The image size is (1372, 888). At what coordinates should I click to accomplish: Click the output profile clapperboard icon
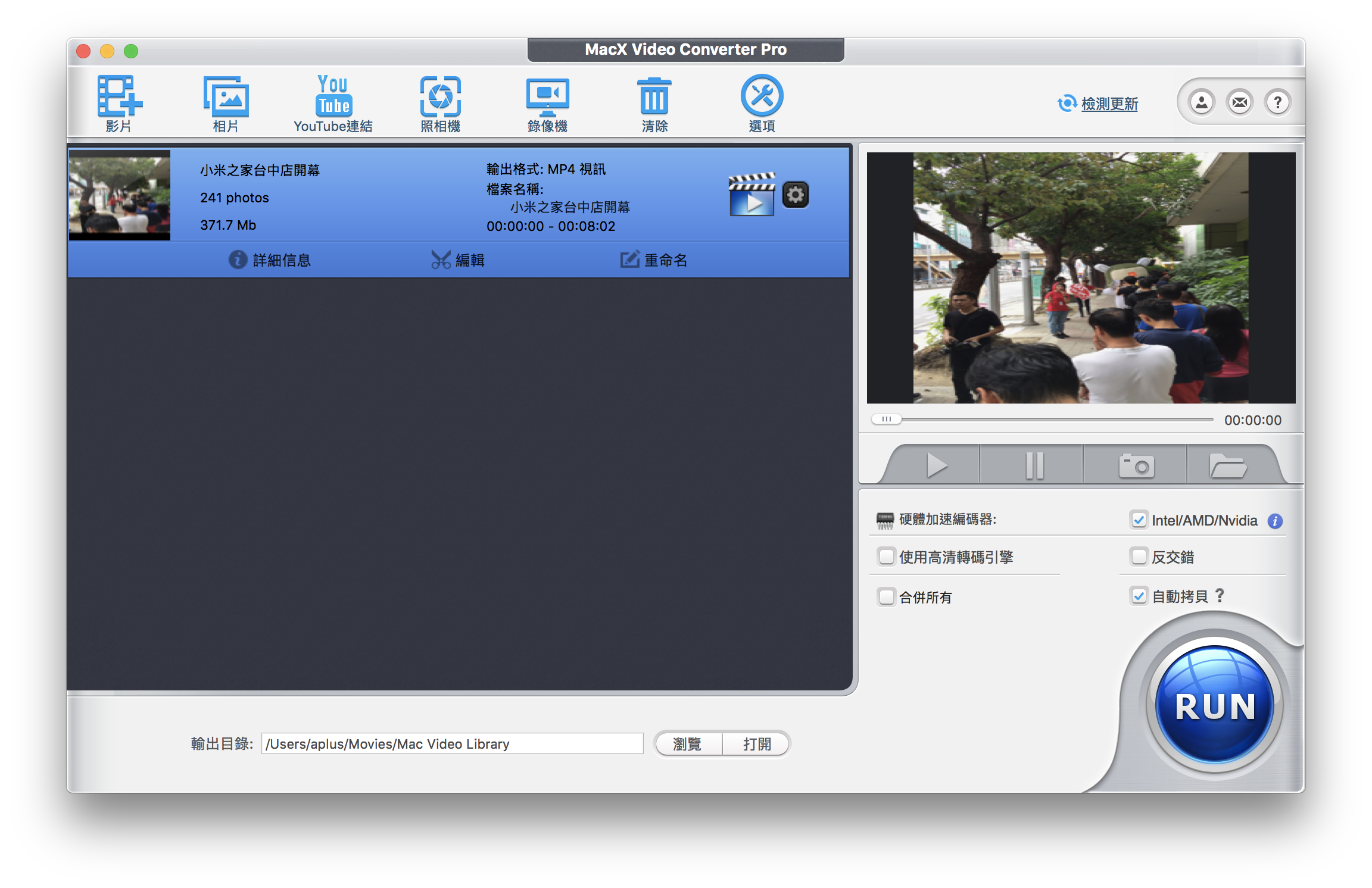point(752,195)
